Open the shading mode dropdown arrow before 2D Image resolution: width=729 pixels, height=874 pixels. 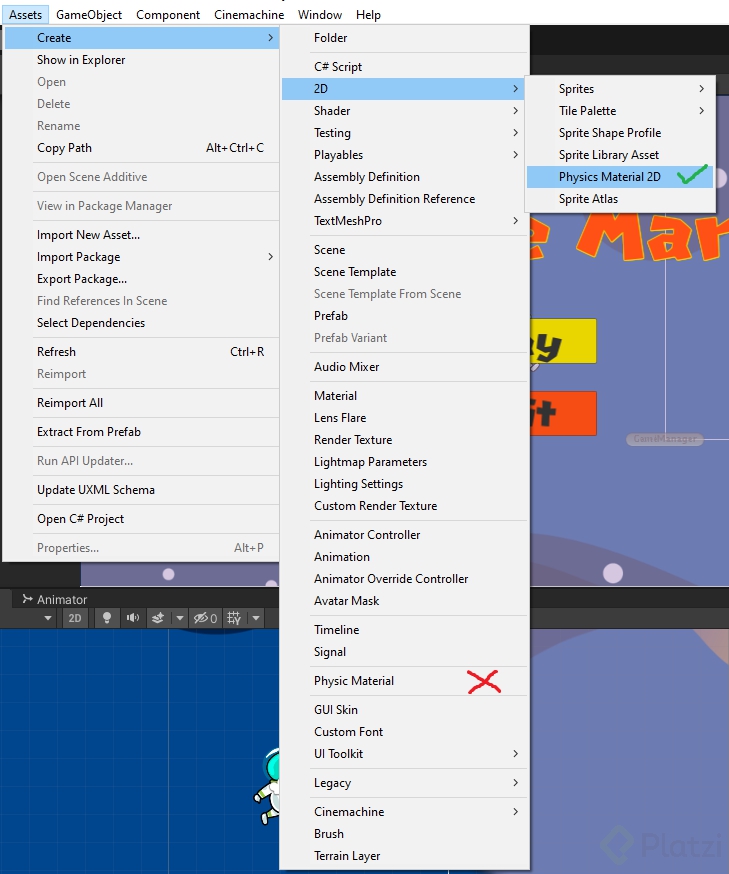tap(48, 618)
